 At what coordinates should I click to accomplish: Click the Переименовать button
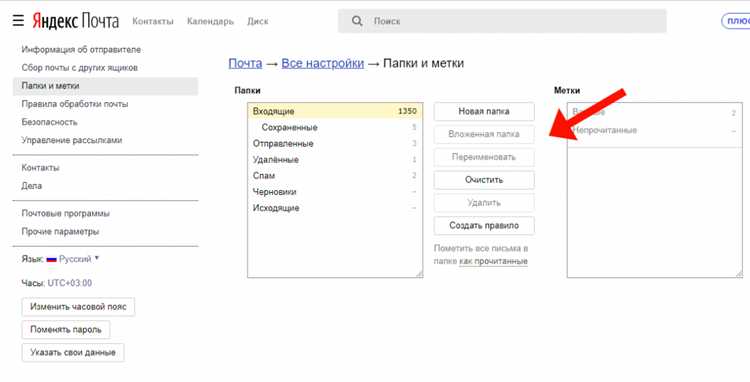click(484, 157)
